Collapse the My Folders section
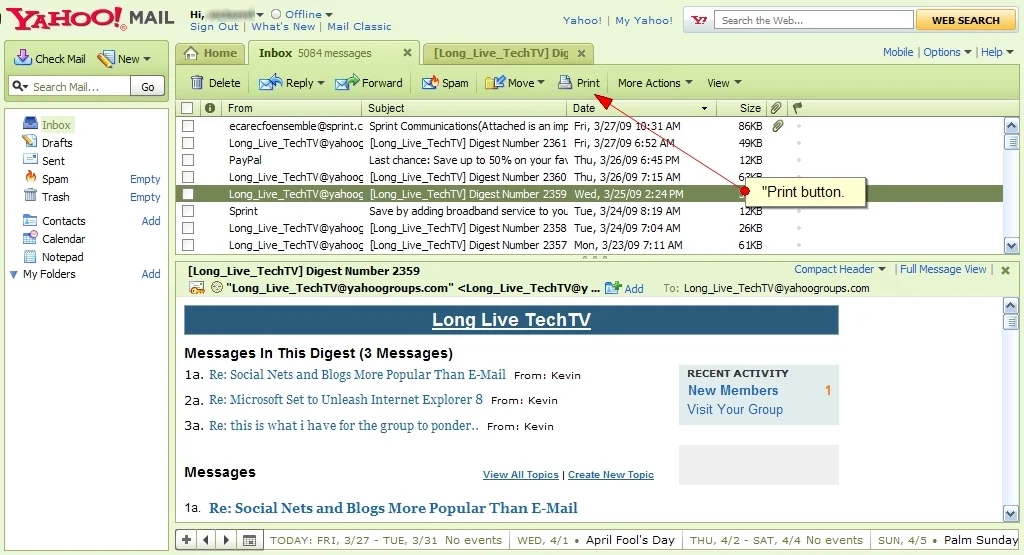 [x=13, y=275]
